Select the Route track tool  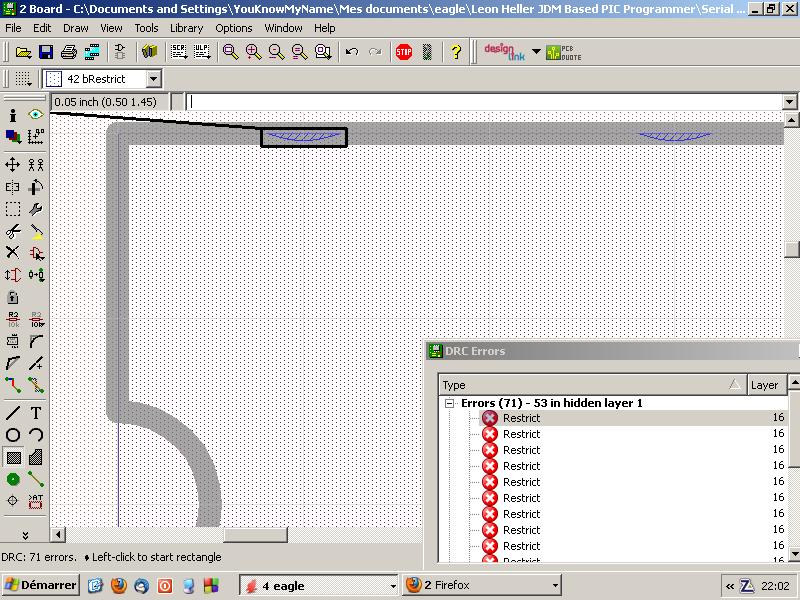point(13,385)
